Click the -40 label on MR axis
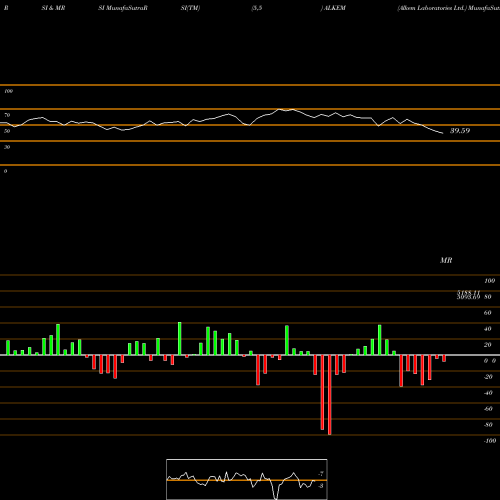The height and width of the screenshot is (500, 500). (488, 393)
